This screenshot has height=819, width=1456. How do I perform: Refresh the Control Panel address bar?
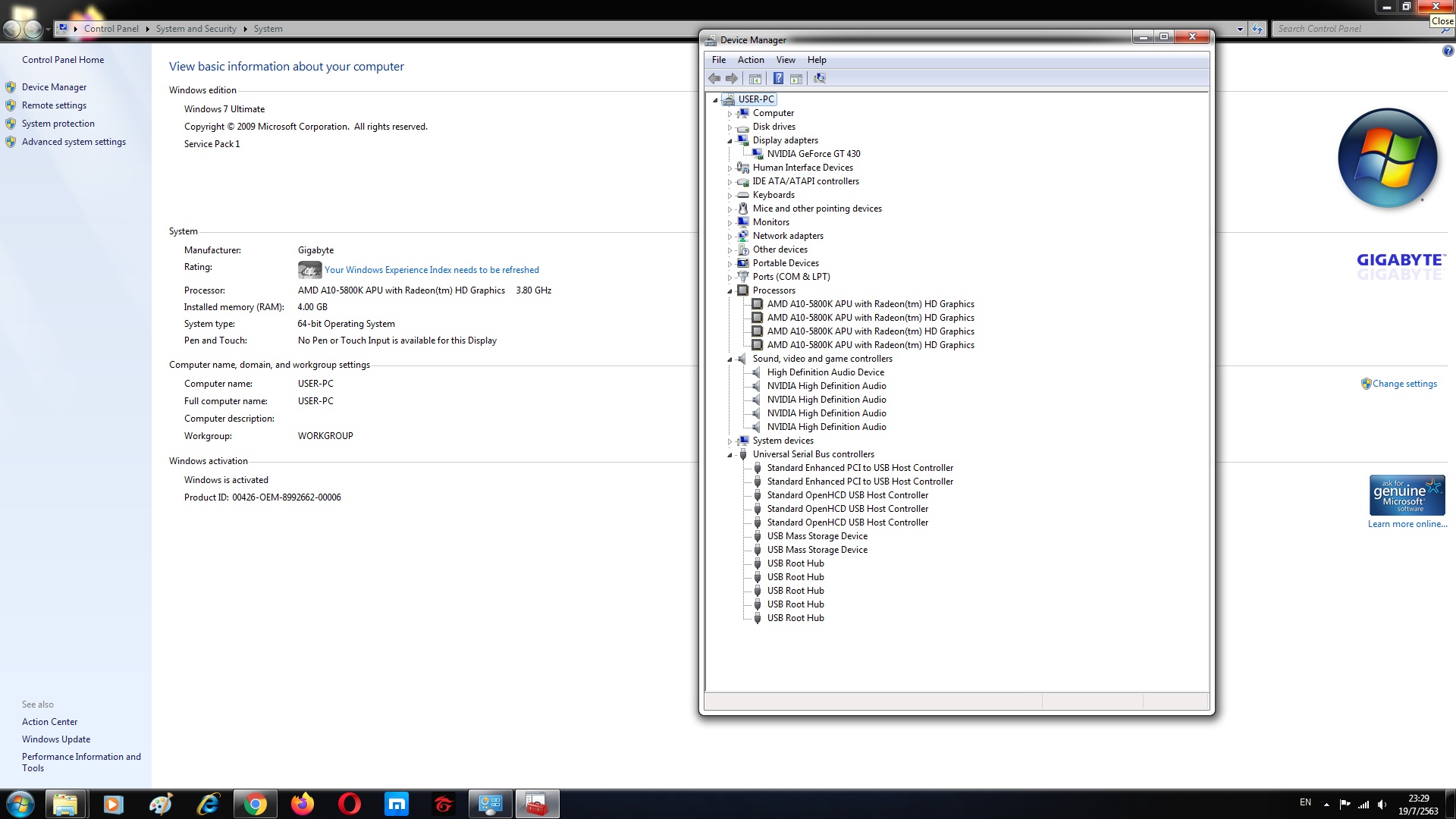[1257, 29]
